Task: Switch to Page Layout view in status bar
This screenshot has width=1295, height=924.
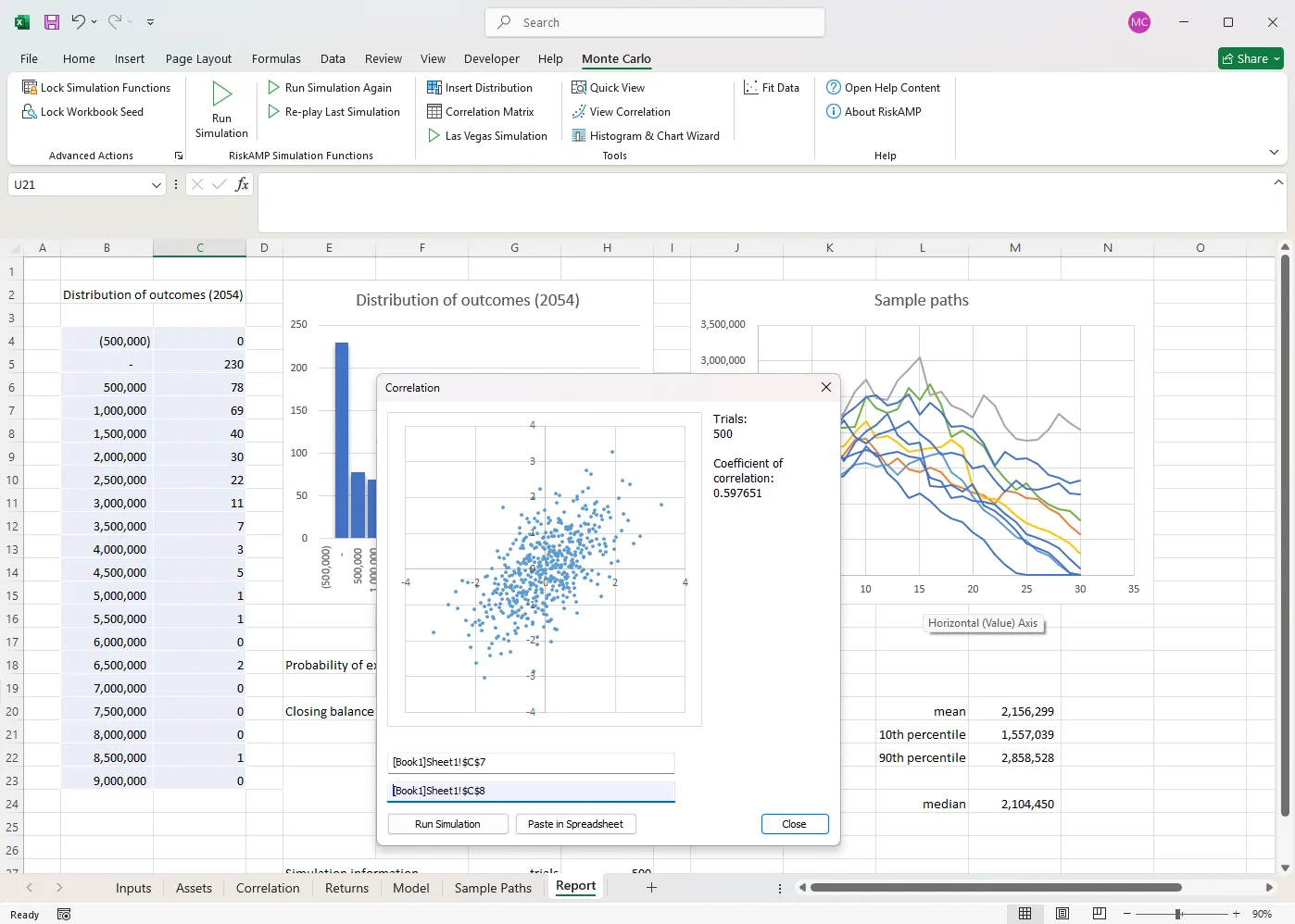Action: tap(1062, 913)
